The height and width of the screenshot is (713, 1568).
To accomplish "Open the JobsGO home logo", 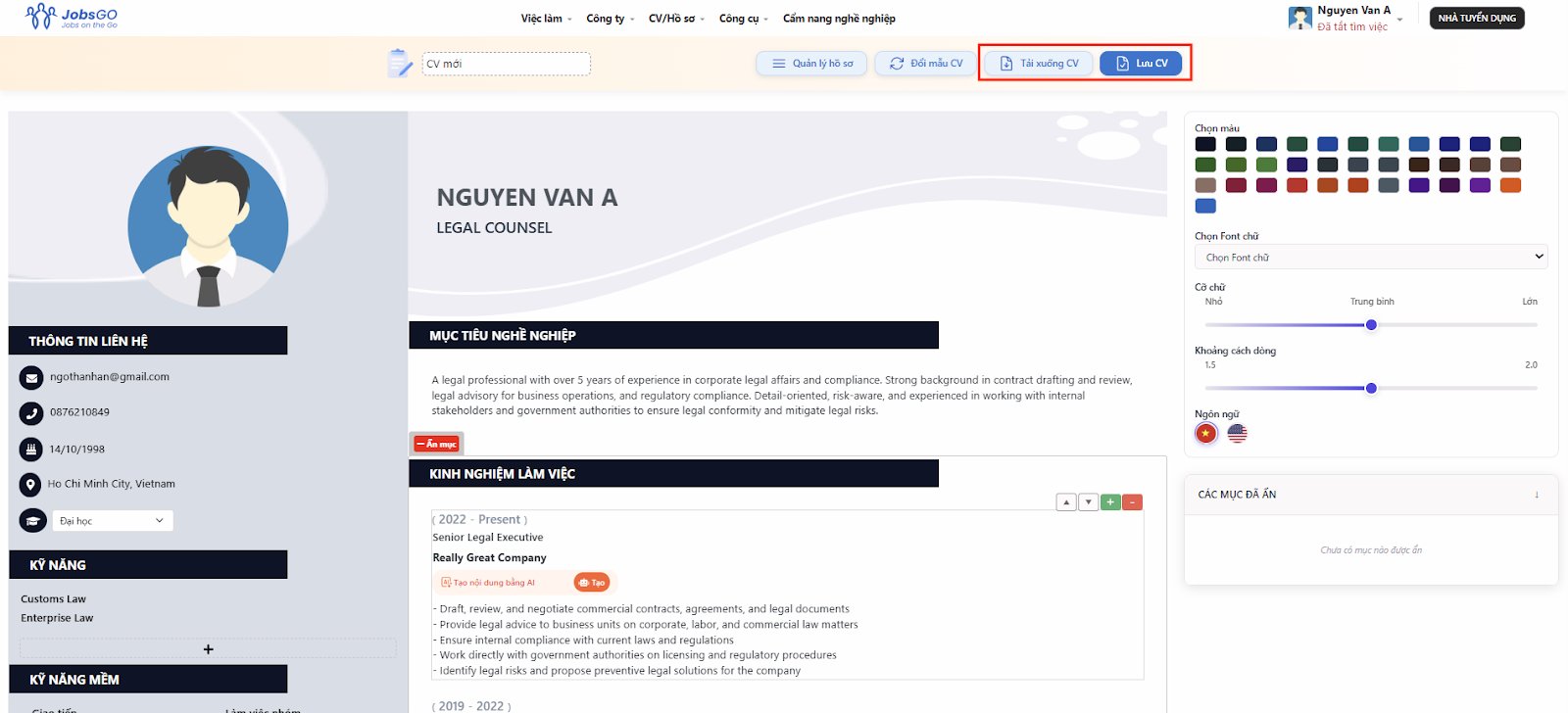I will point(72,17).
